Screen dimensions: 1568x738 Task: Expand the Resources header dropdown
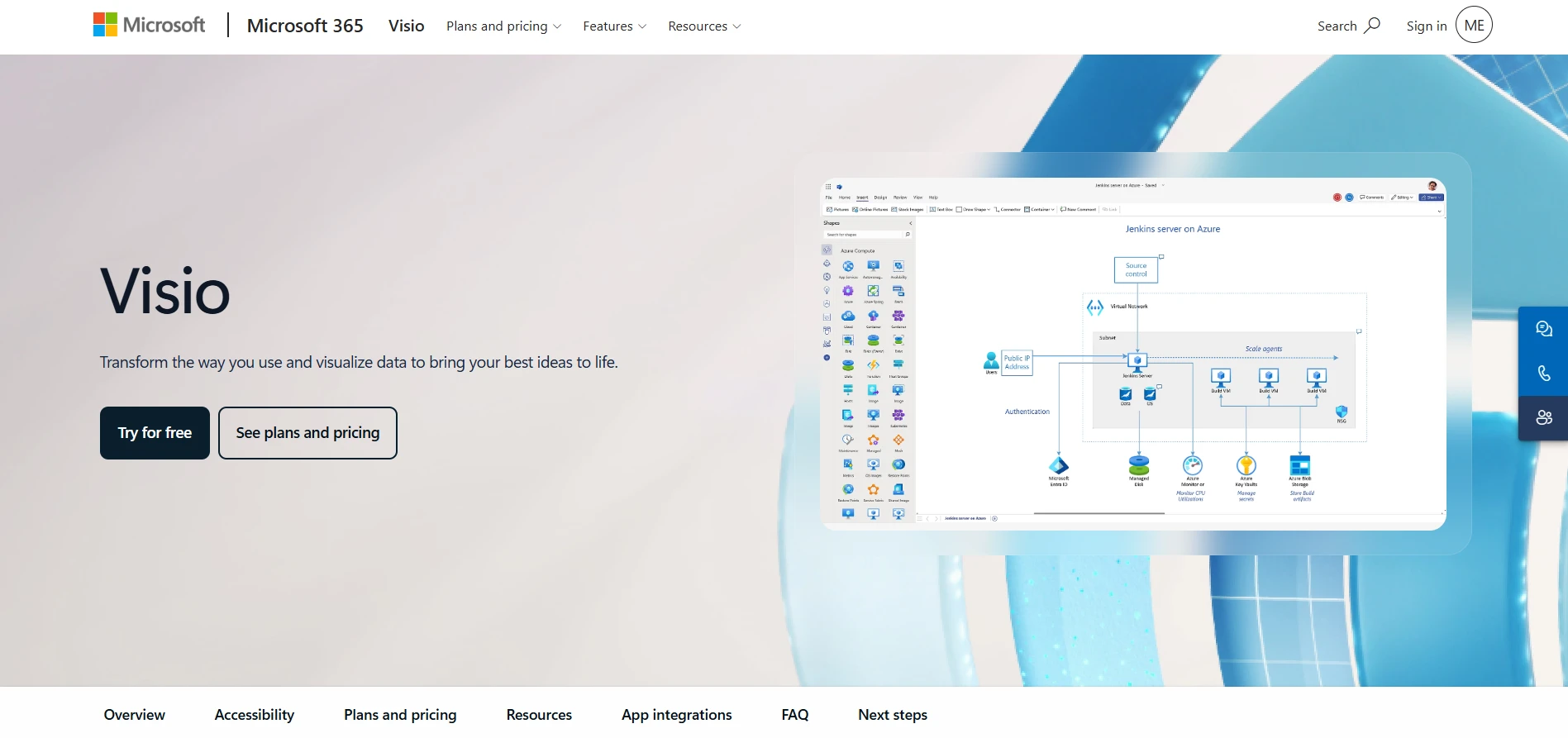click(704, 26)
